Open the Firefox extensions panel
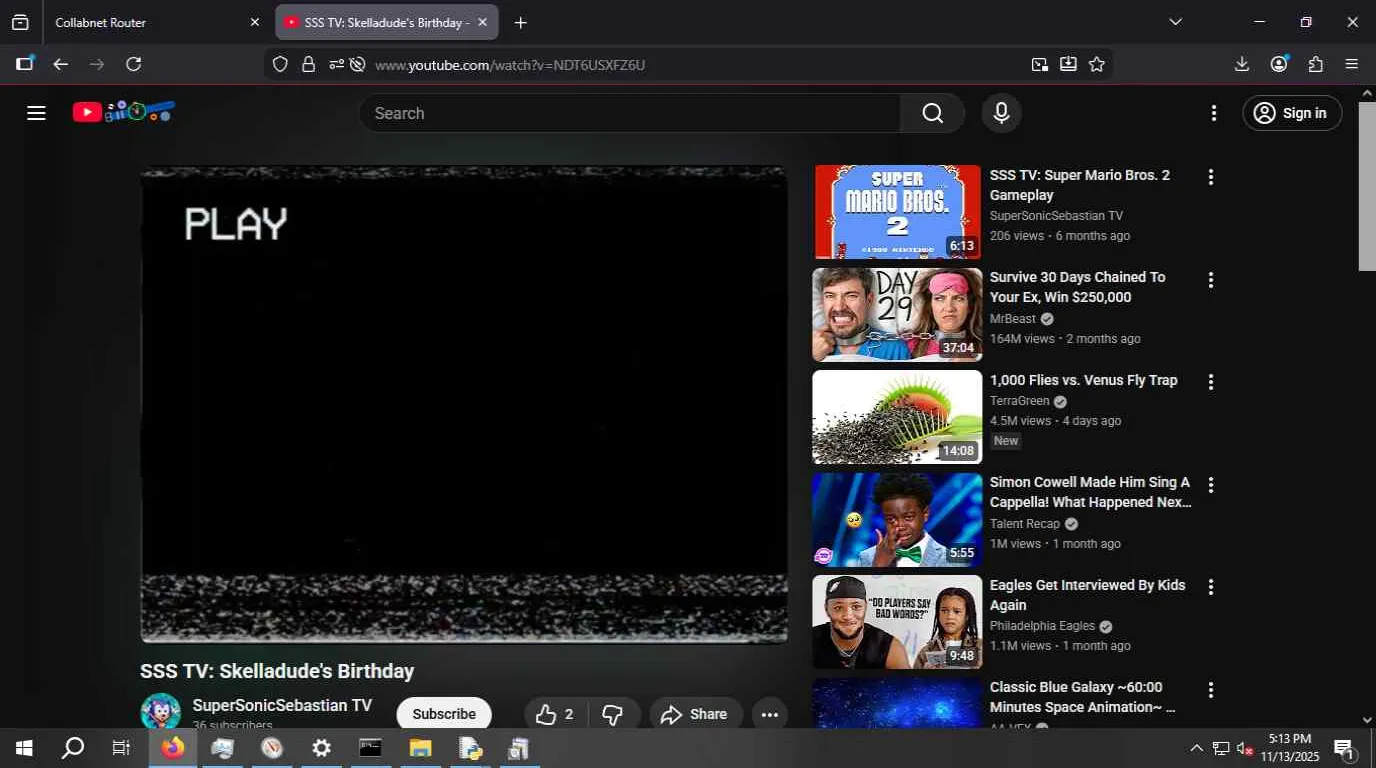Viewport: 1376px width, 768px height. click(x=1316, y=64)
